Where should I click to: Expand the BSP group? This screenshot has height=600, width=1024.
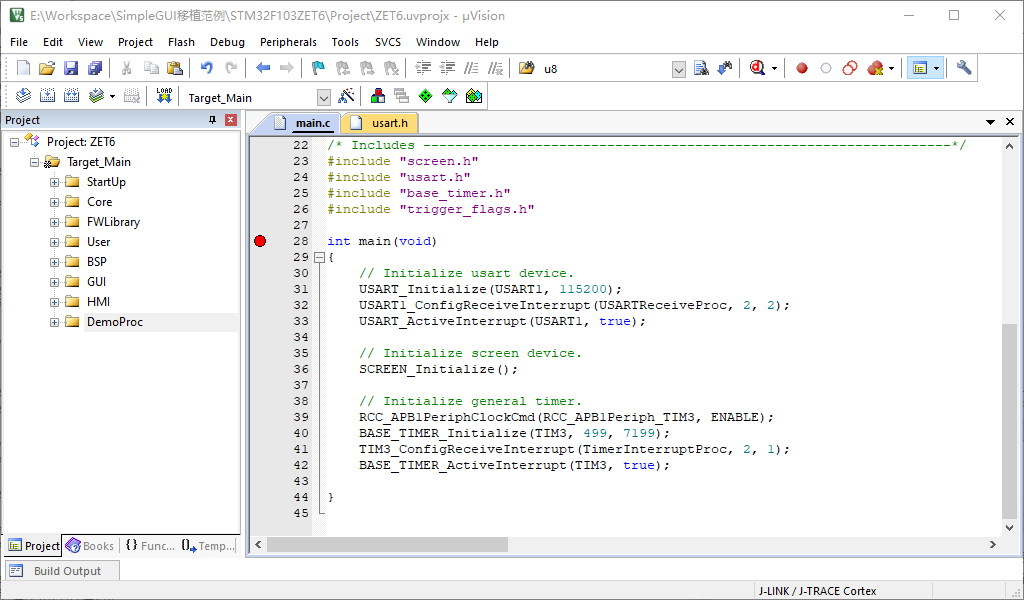55,262
